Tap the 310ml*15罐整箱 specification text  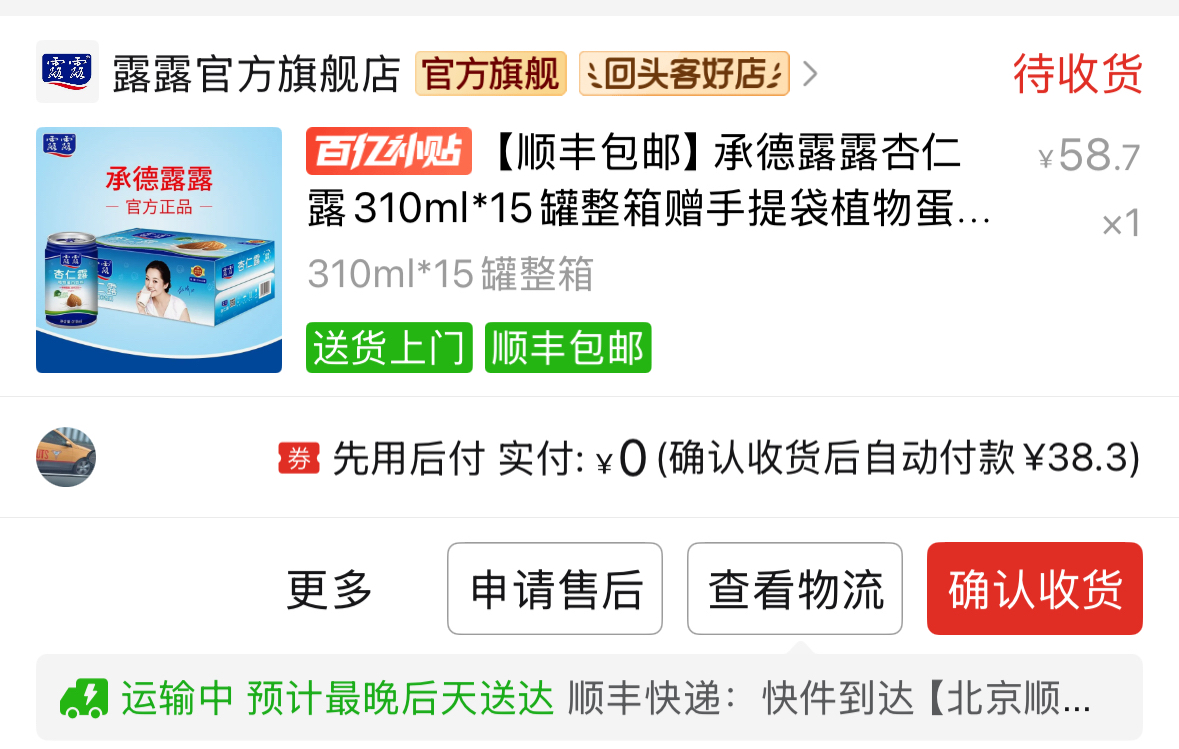coord(450,273)
